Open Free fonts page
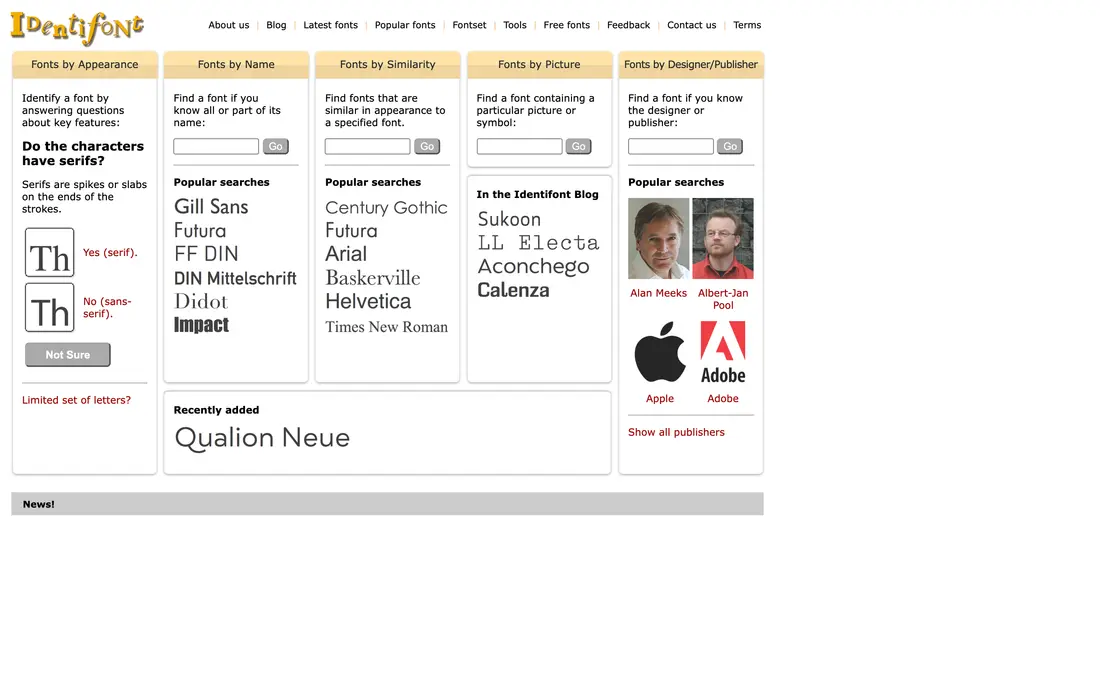This screenshot has width=1100, height=688. 567,25
